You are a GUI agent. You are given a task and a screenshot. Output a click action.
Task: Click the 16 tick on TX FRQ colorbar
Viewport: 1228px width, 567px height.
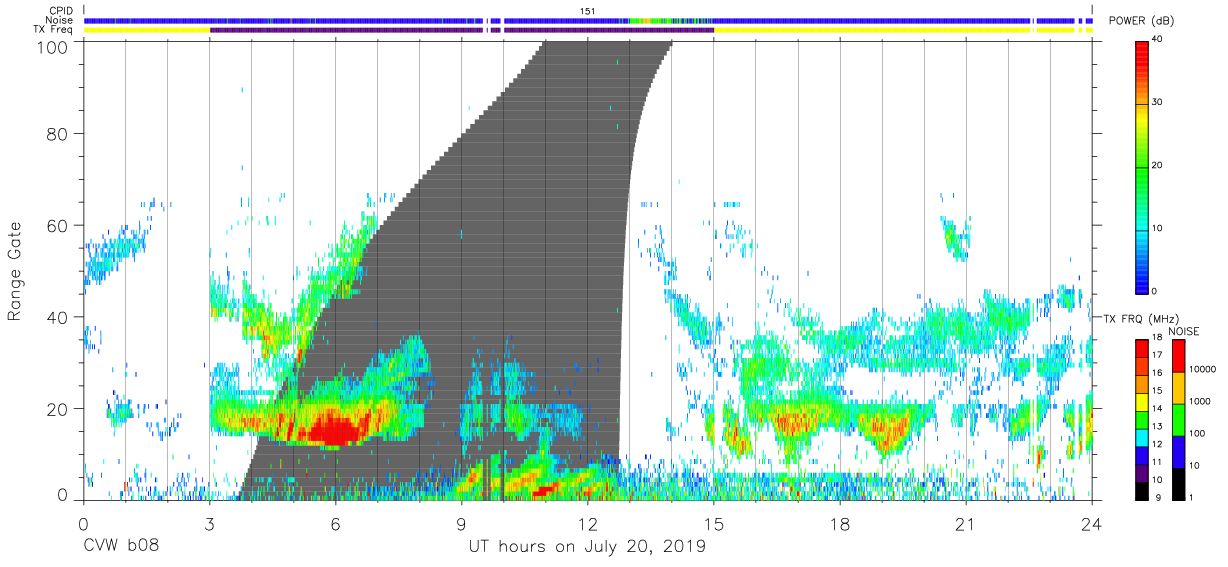pos(1158,374)
